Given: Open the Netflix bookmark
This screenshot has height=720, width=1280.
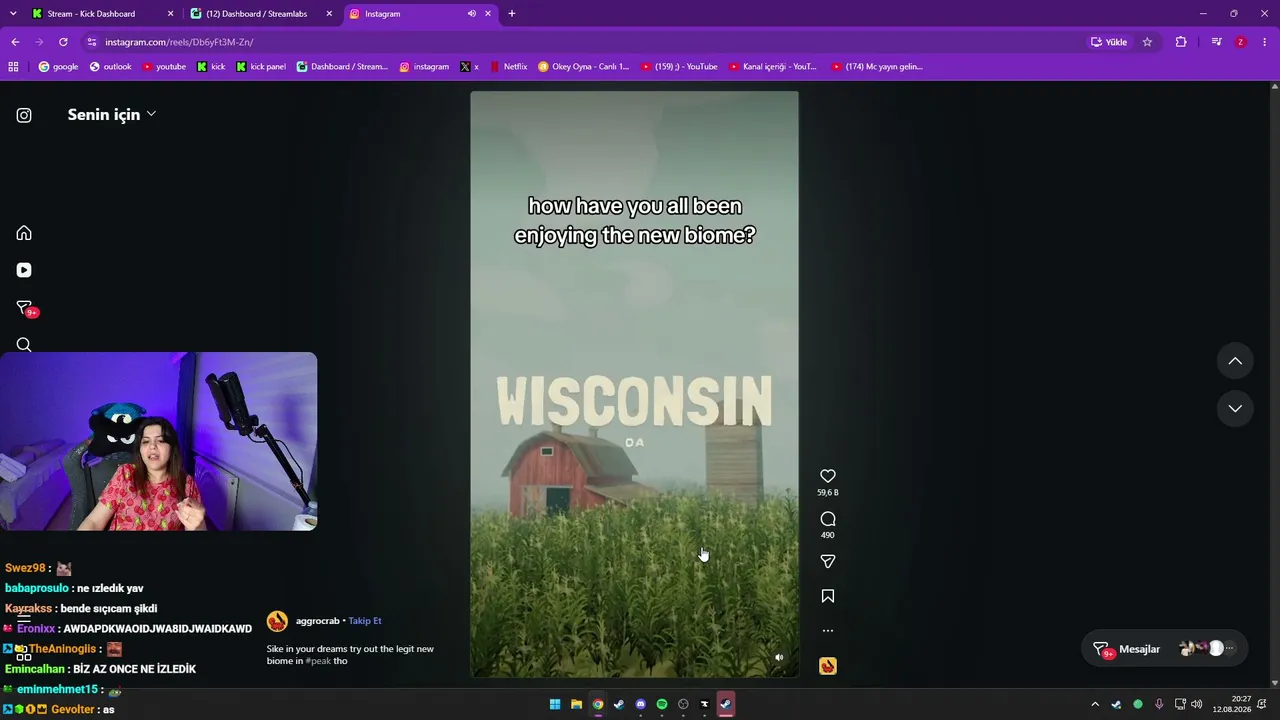Looking at the screenshot, I should pos(508,67).
